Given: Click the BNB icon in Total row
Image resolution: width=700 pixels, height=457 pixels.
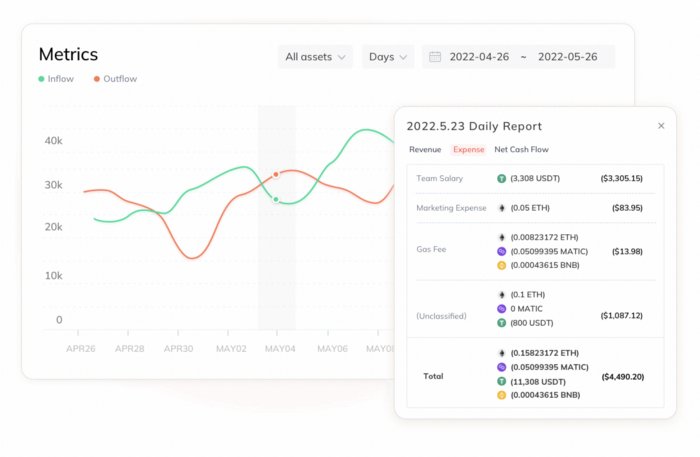Looking at the screenshot, I should (502, 395).
